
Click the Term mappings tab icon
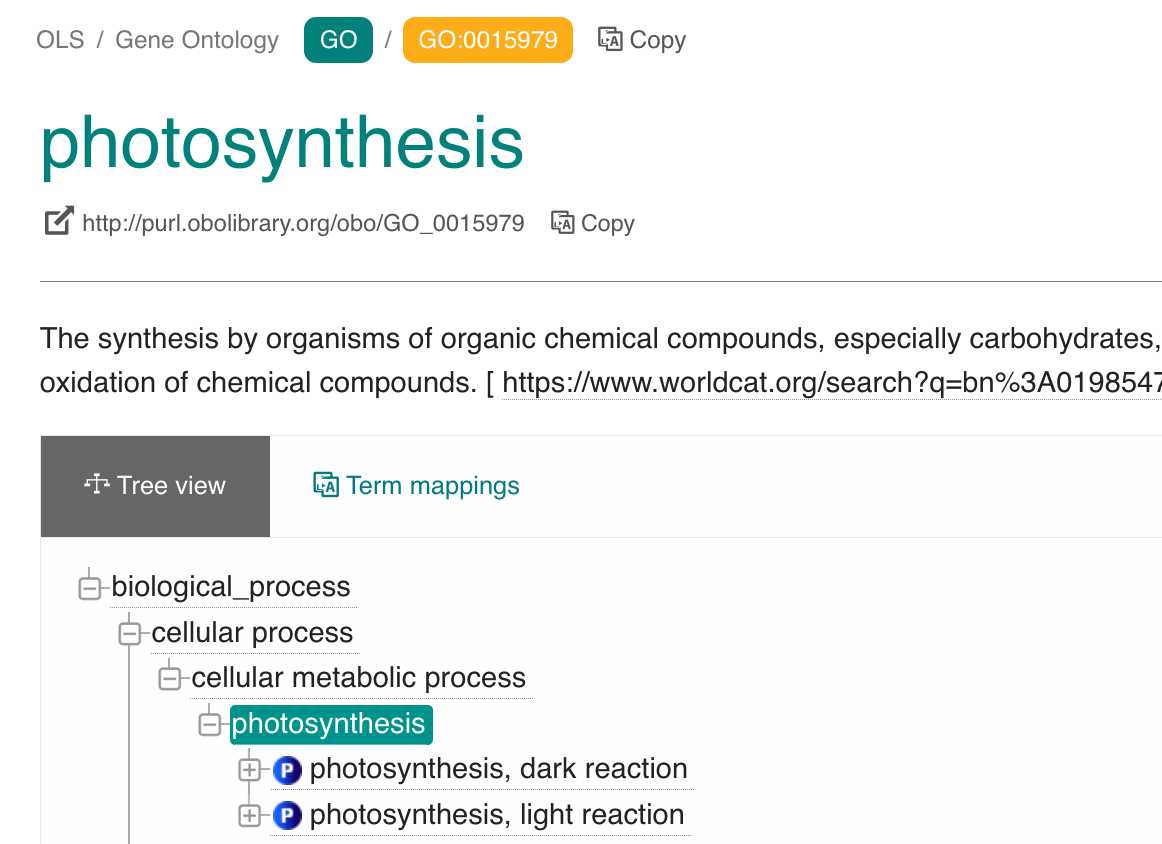[x=326, y=485]
